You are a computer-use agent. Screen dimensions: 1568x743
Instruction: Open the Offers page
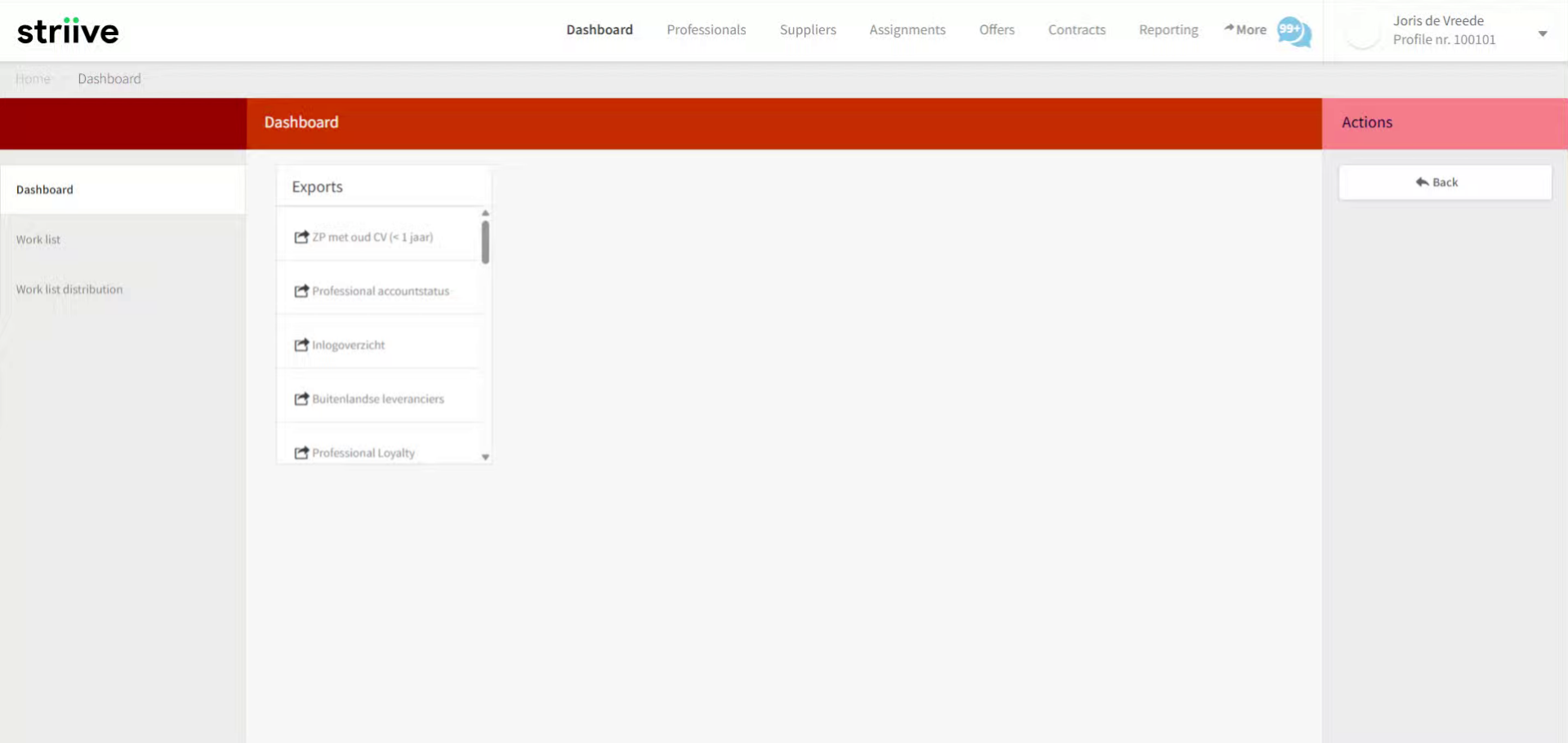[997, 29]
